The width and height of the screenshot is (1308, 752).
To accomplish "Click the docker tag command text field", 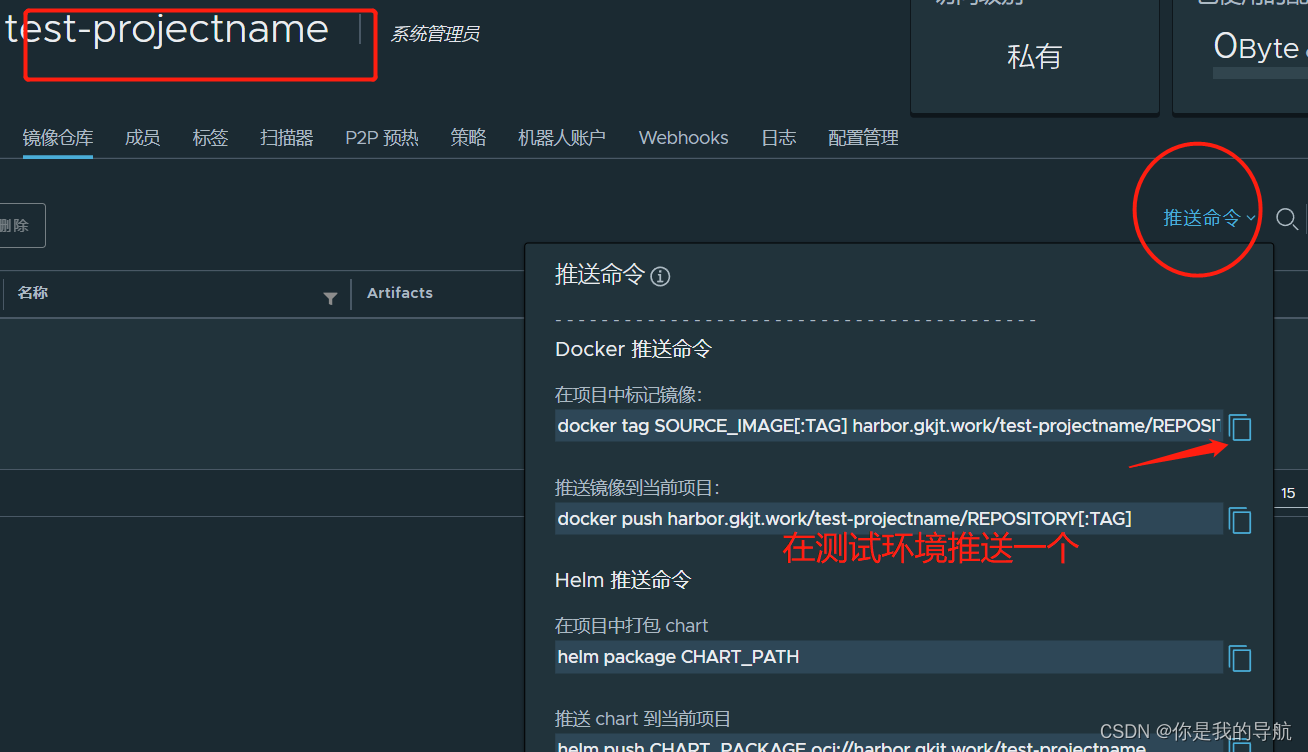I will click(x=888, y=426).
